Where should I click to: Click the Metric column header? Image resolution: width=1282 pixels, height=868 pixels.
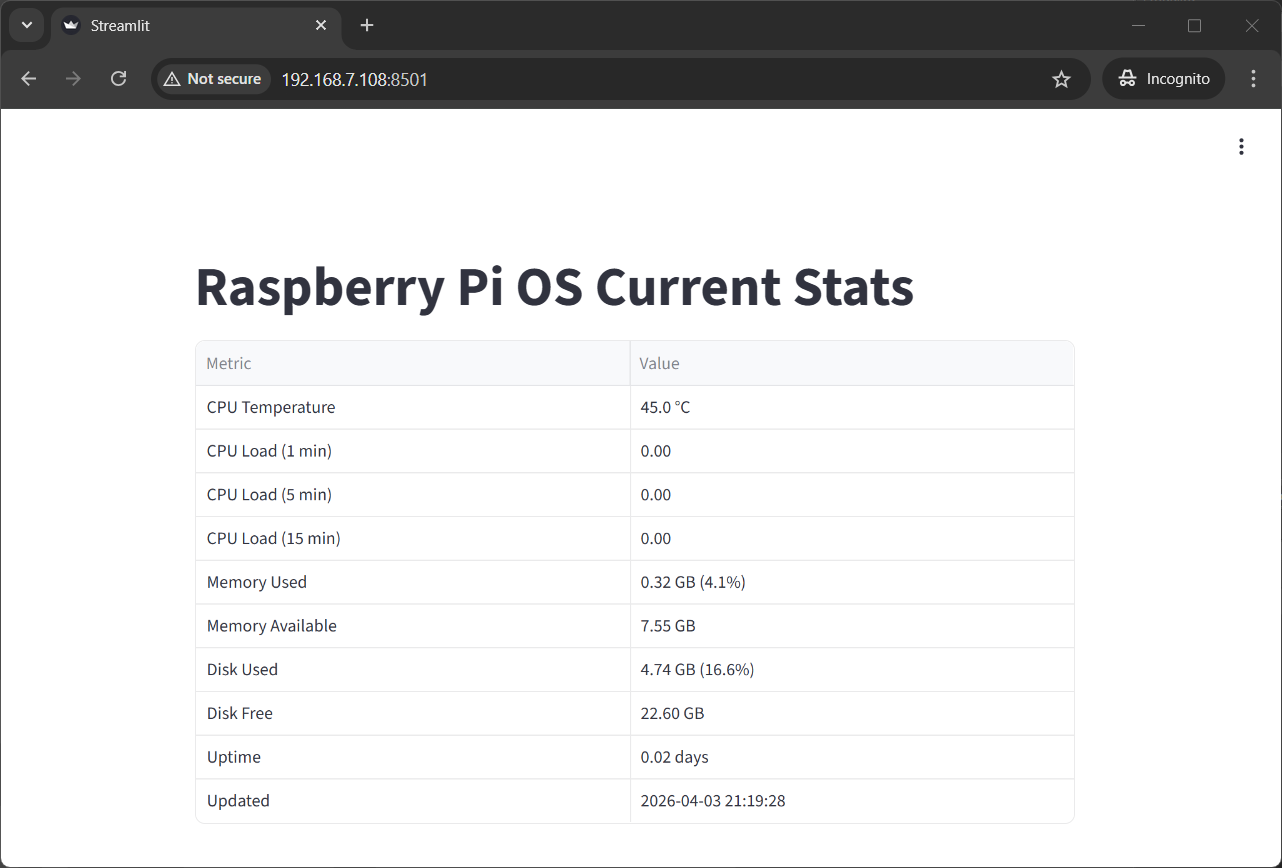(228, 363)
